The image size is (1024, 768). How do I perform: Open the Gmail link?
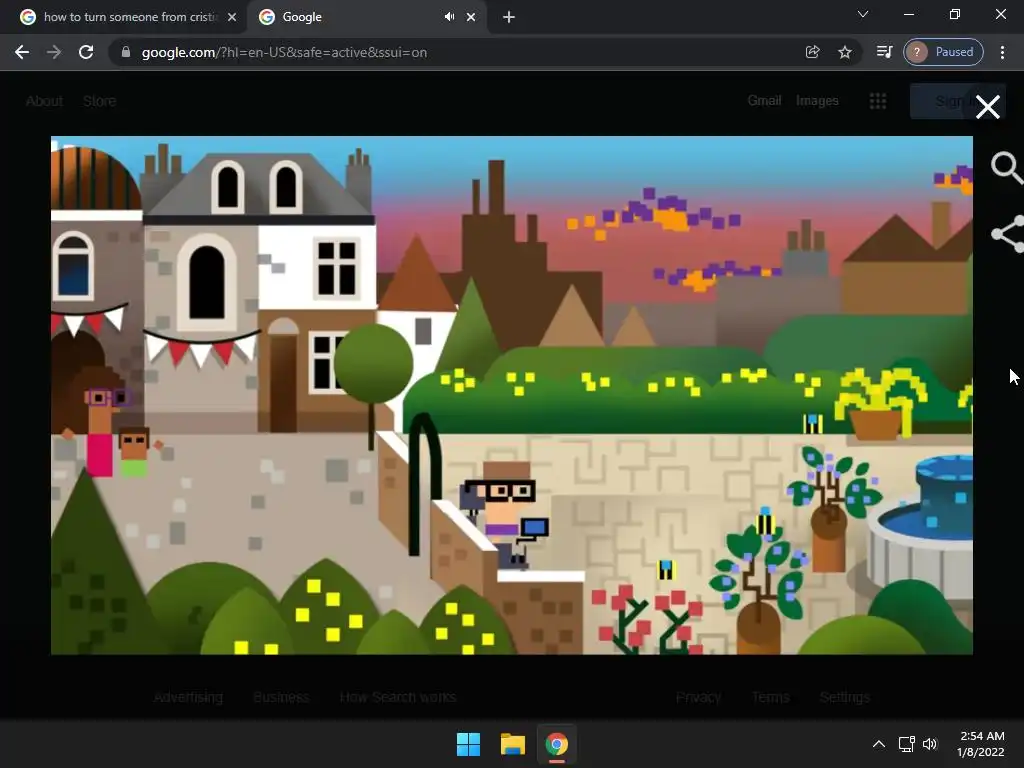[764, 101]
